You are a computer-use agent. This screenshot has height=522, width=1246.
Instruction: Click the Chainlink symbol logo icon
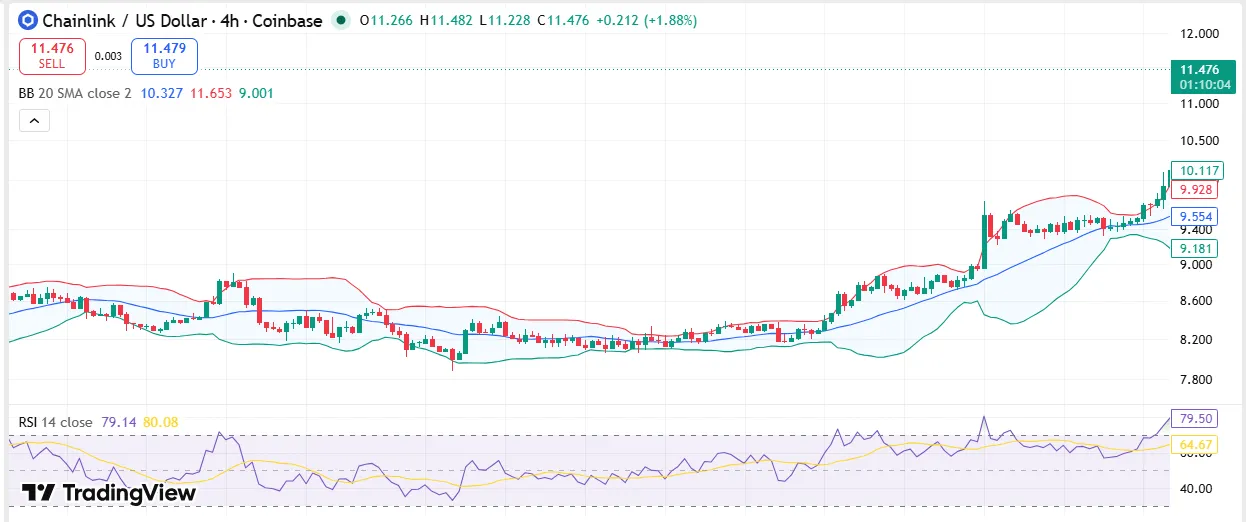point(27,20)
